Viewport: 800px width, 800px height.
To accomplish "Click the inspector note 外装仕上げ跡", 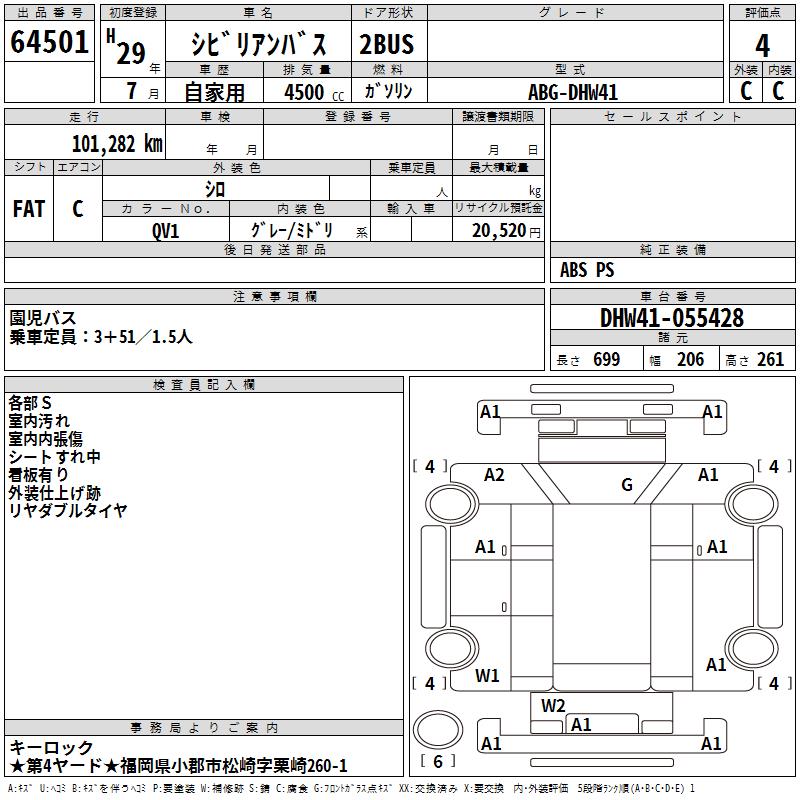I will (55, 492).
